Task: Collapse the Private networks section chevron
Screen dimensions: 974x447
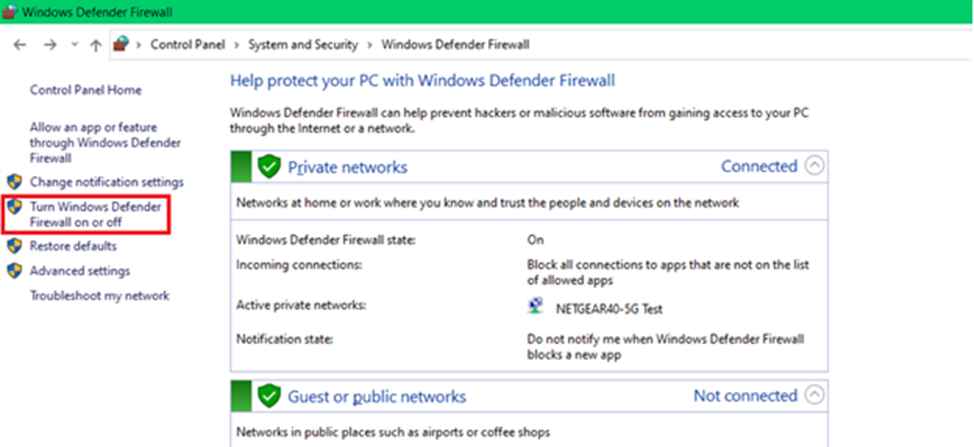Action: [815, 166]
